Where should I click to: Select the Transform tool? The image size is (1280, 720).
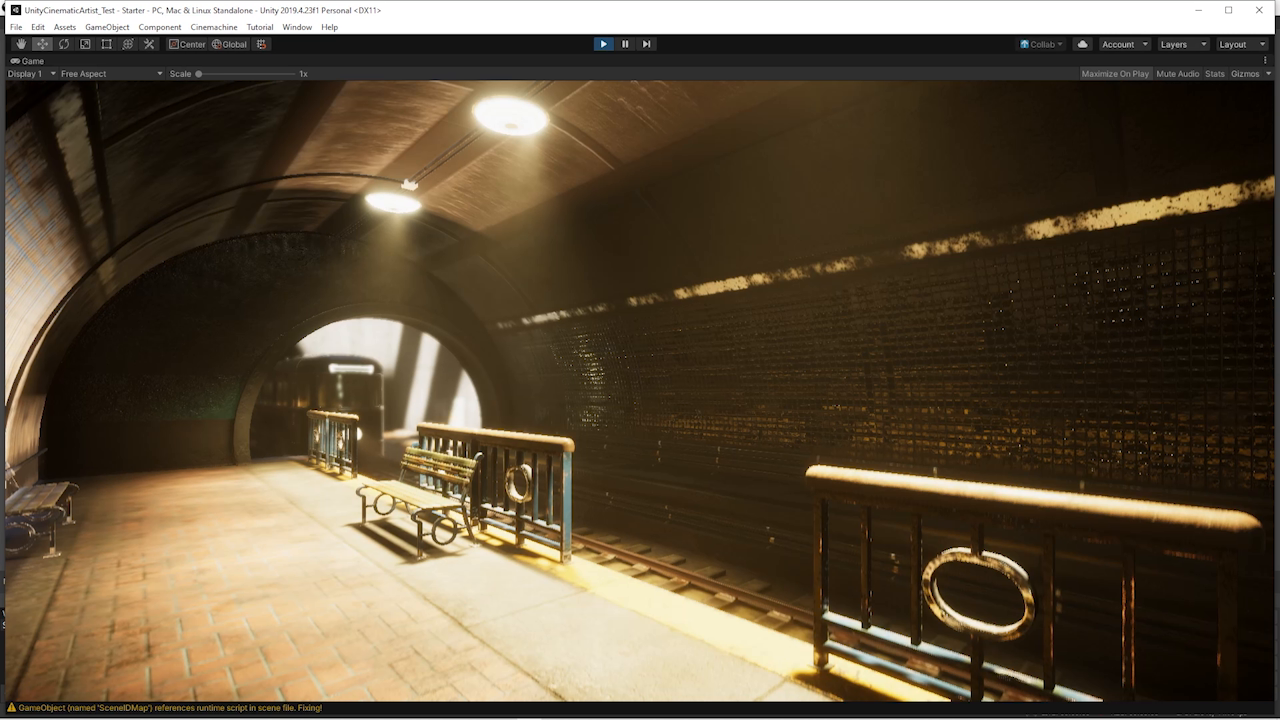coord(128,44)
